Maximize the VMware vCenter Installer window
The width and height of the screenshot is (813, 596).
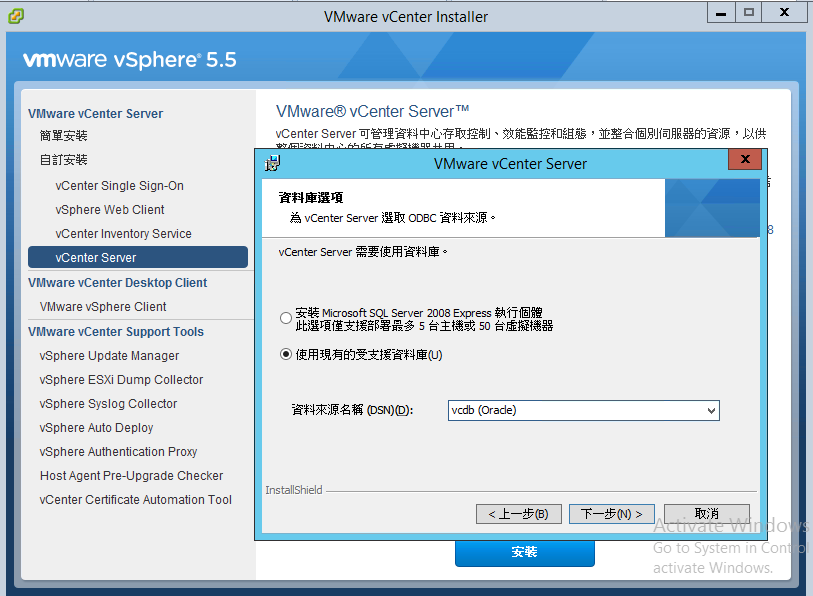point(748,12)
